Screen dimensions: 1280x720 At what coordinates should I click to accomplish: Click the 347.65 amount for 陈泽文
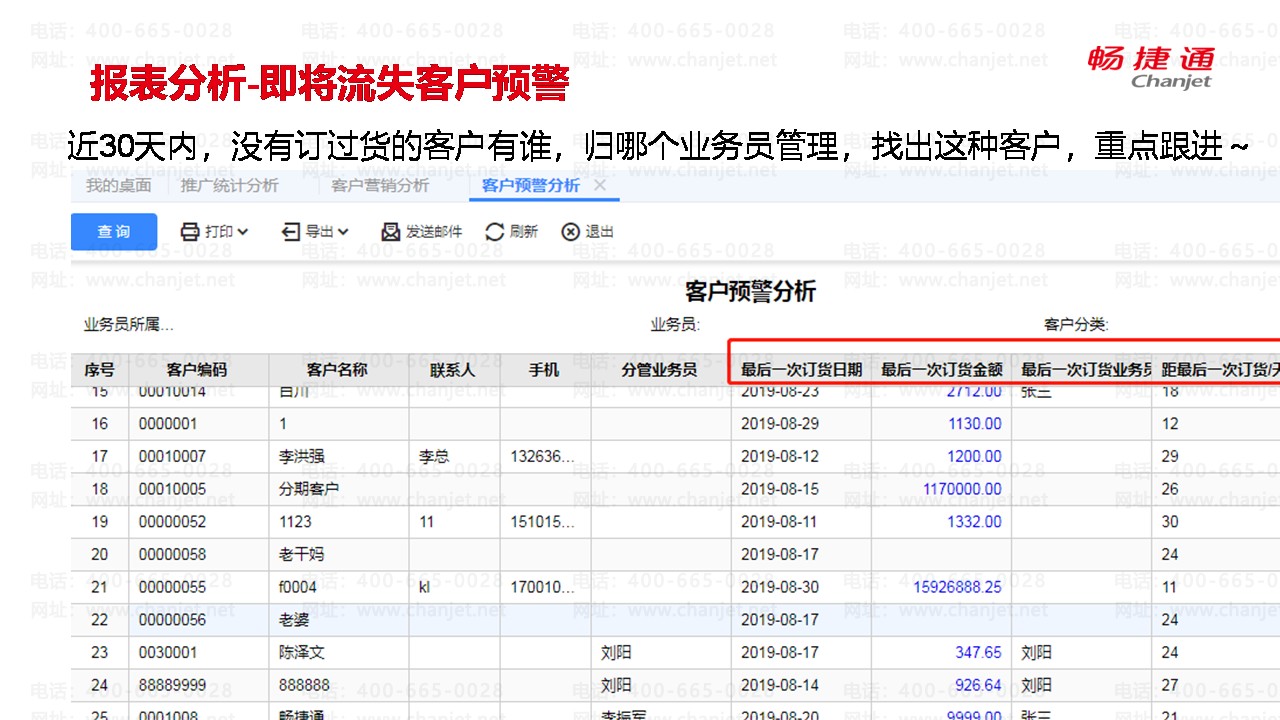[978, 652]
